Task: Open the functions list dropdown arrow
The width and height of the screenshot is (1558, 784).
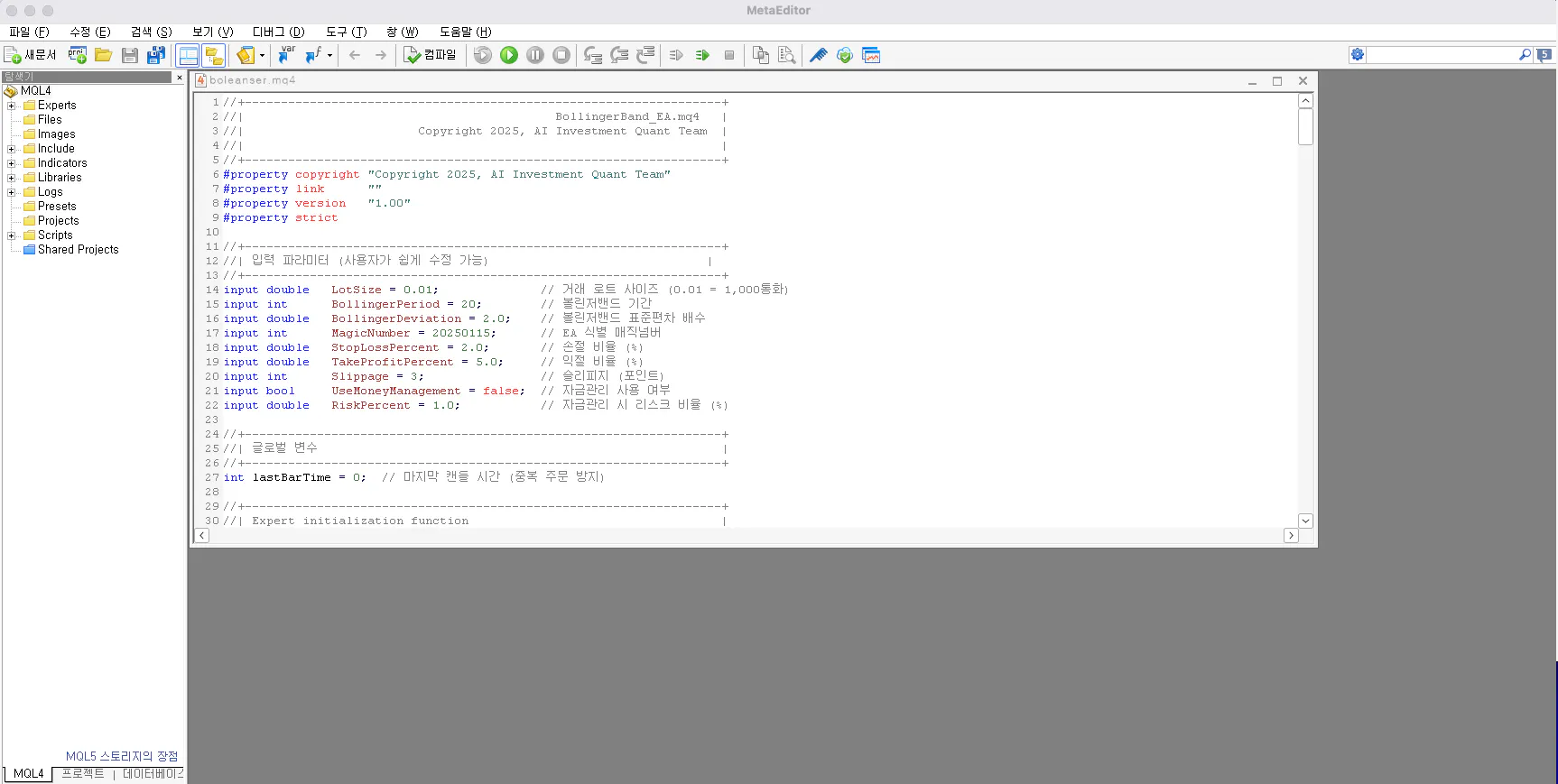Action: (329, 55)
